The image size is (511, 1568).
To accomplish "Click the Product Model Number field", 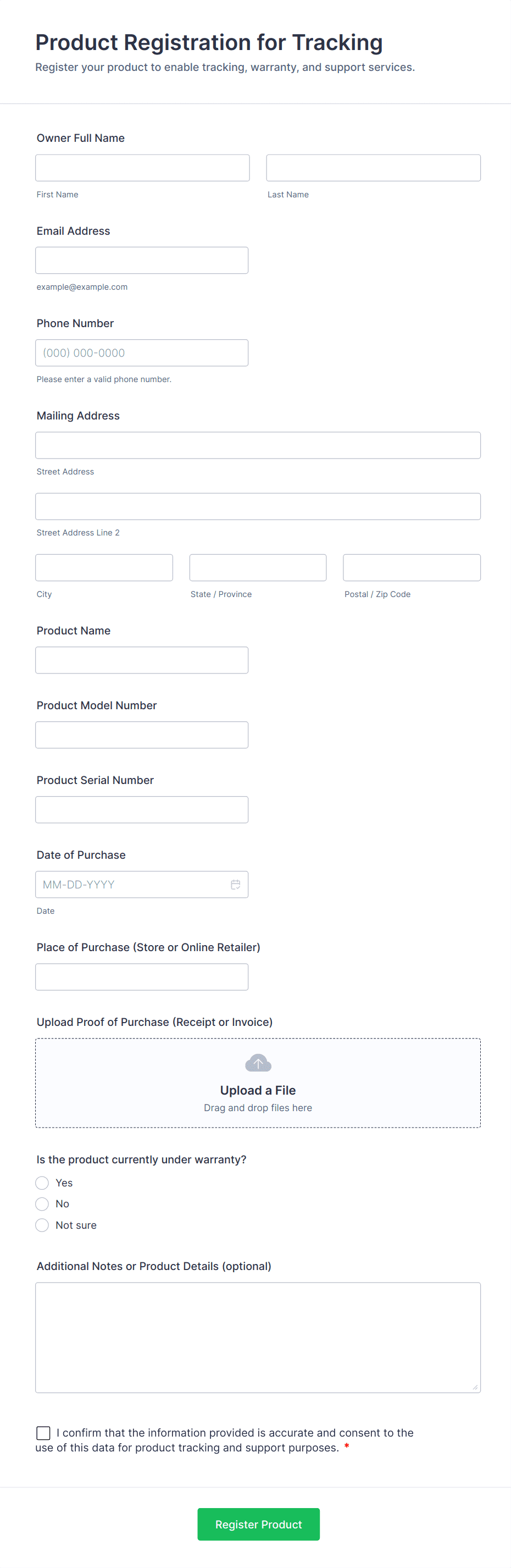I will point(142,735).
